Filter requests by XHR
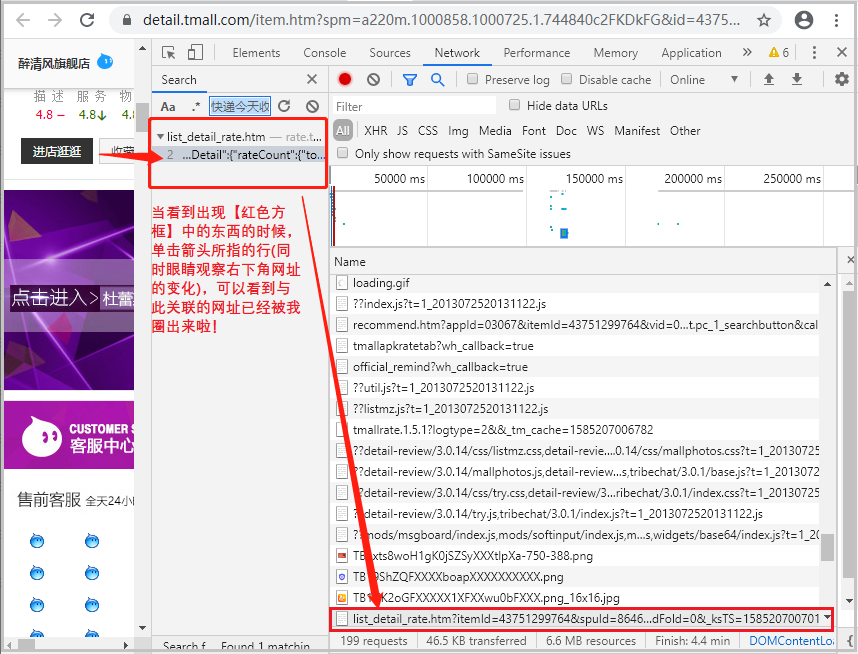 [376, 131]
